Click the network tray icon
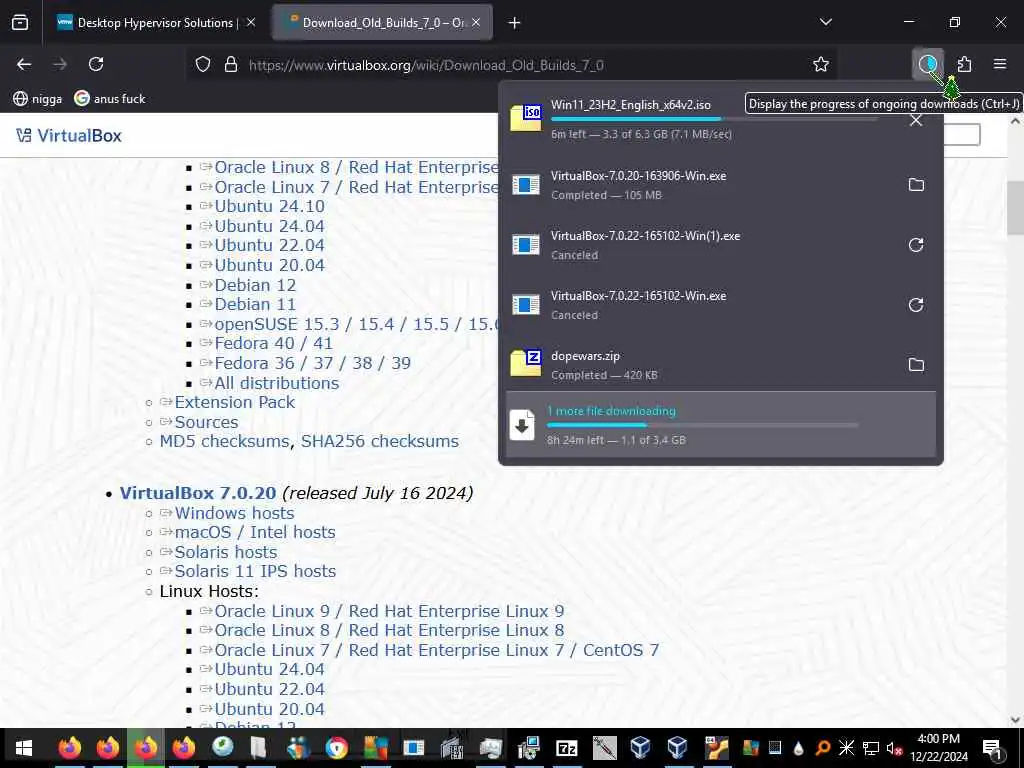The height and width of the screenshot is (768, 1024). (871, 748)
